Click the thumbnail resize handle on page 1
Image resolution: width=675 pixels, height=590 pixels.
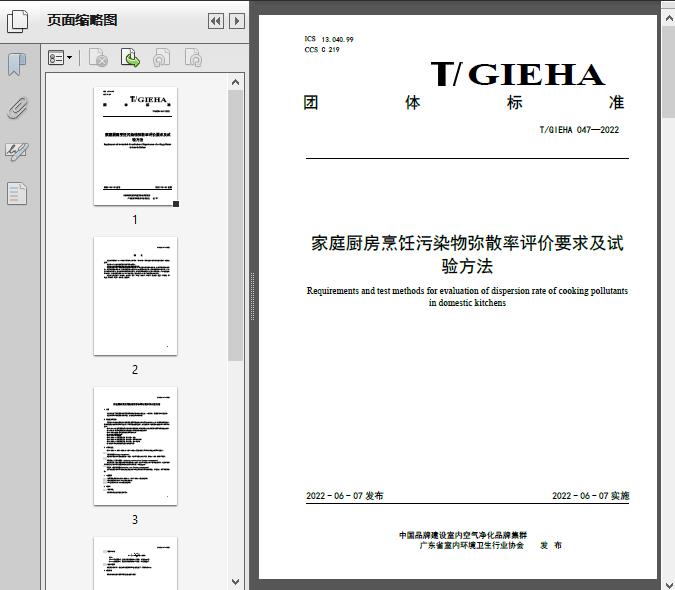coord(176,204)
